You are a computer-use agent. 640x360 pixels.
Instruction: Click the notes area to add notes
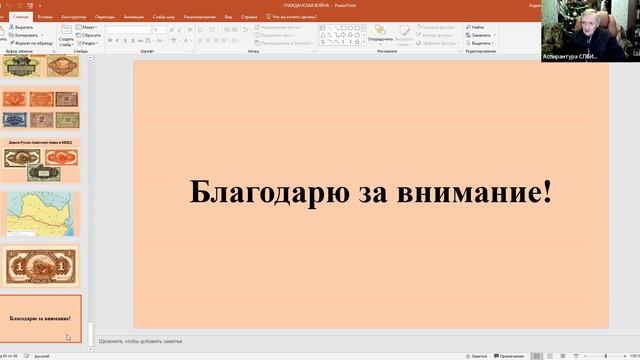(140, 341)
